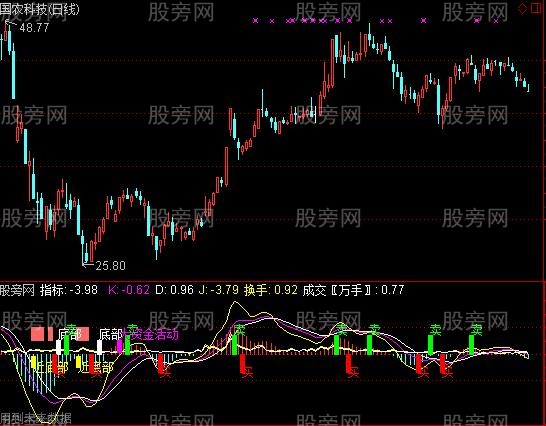The image size is (546, 426).
Task: Click the K: -0.62 value
Action: click(x=129, y=290)
